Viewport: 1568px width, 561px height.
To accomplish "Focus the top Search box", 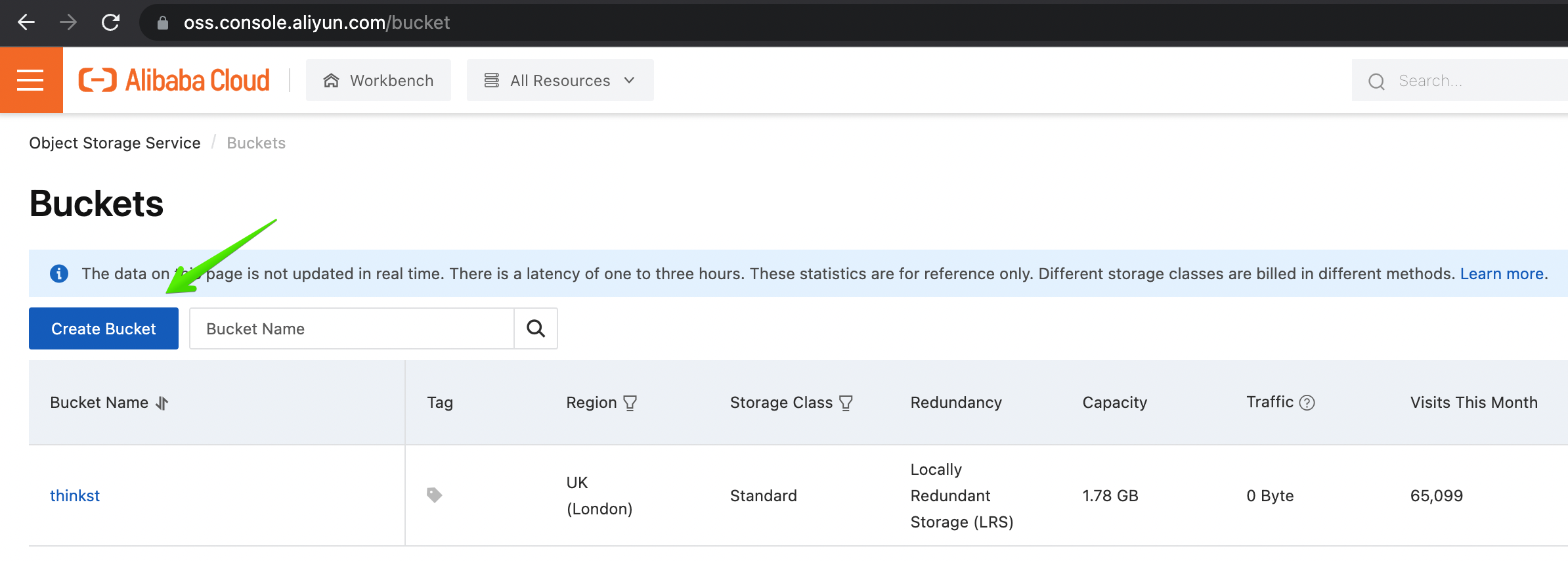I will pyautogui.click(x=1471, y=81).
